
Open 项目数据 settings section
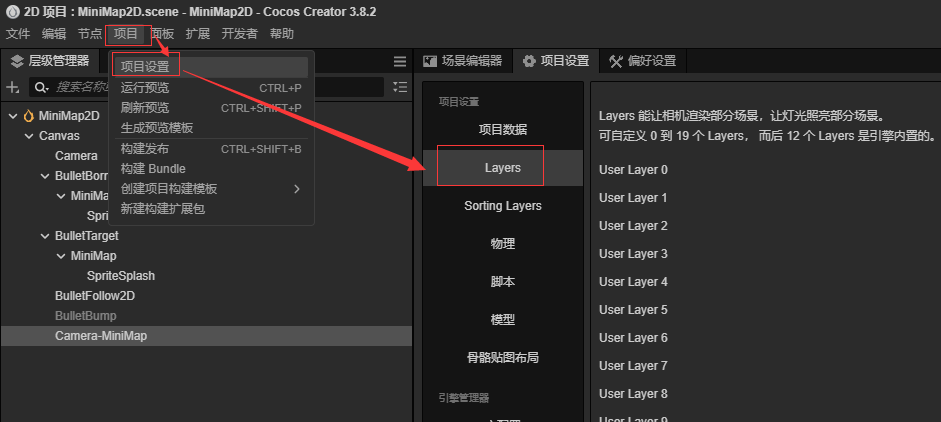[503, 130]
